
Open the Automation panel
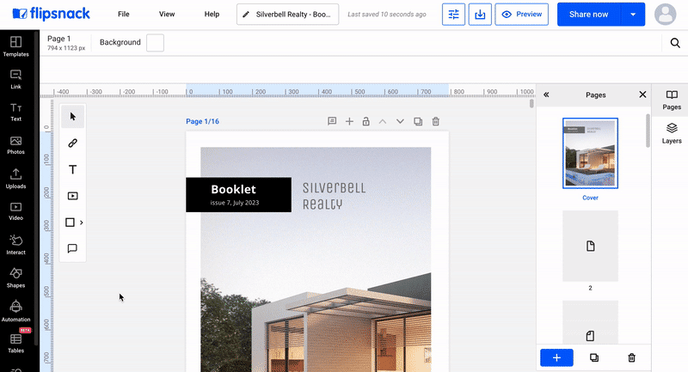(16, 311)
